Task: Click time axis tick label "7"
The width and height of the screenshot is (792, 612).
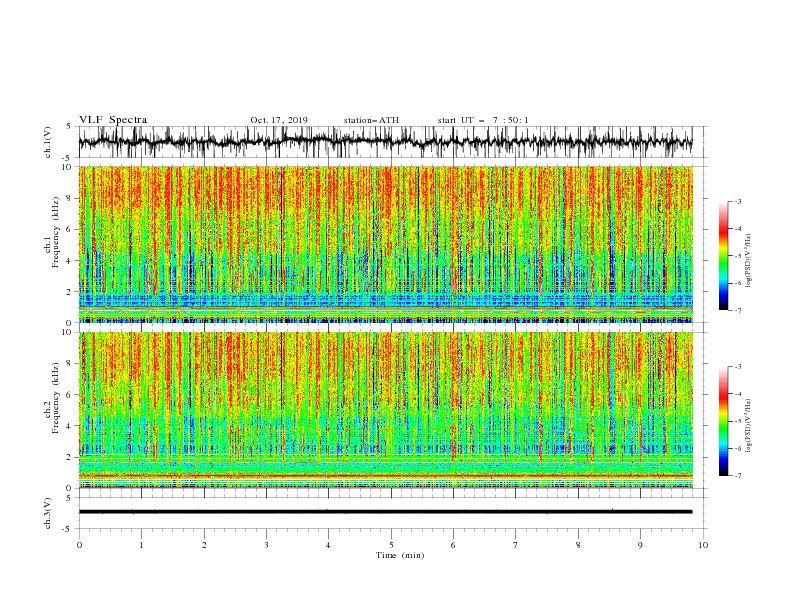Action: [x=516, y=545]
